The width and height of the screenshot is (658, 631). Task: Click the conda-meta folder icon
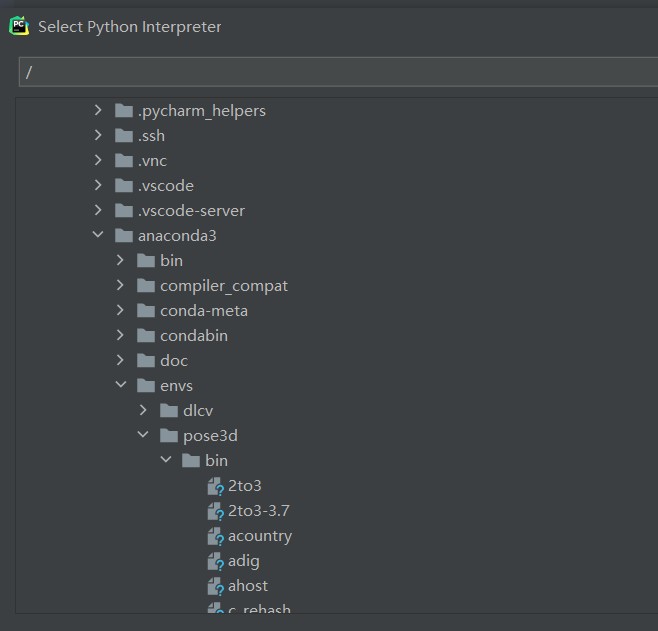146,310
